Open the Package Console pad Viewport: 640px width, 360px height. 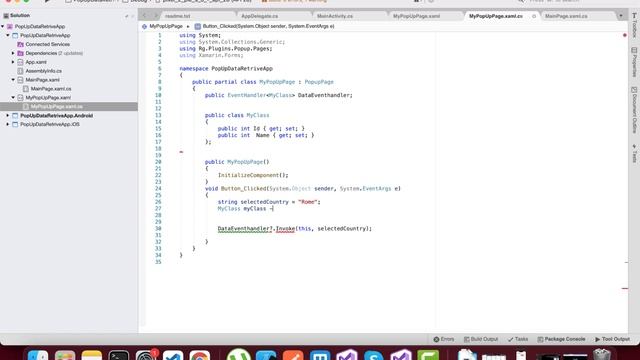561,339
